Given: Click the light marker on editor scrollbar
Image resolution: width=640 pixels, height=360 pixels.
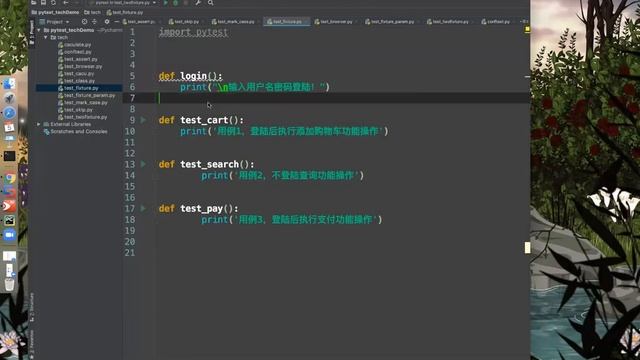Looking at the screenshot, I should pos(527,247).
